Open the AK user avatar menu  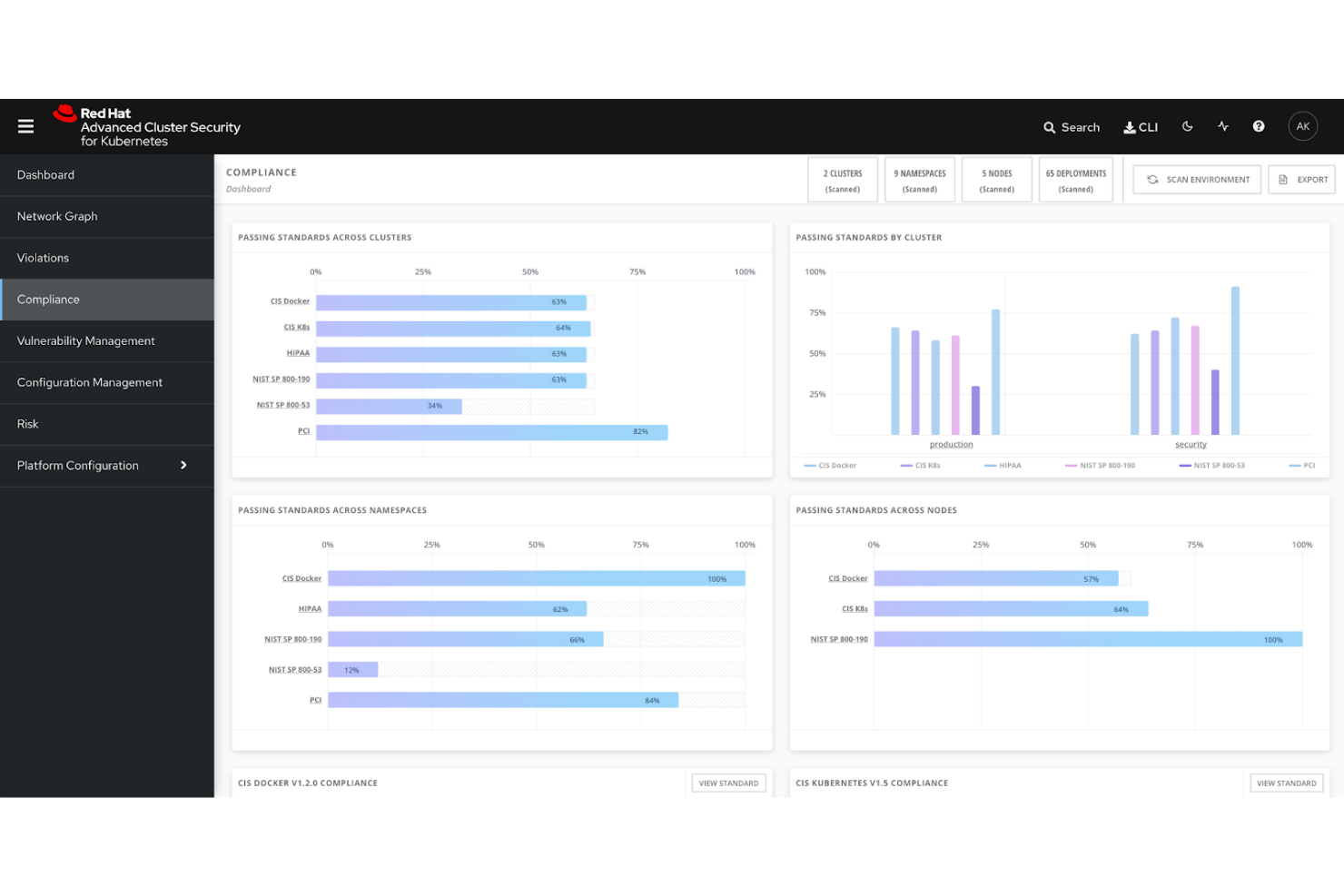1303,126
